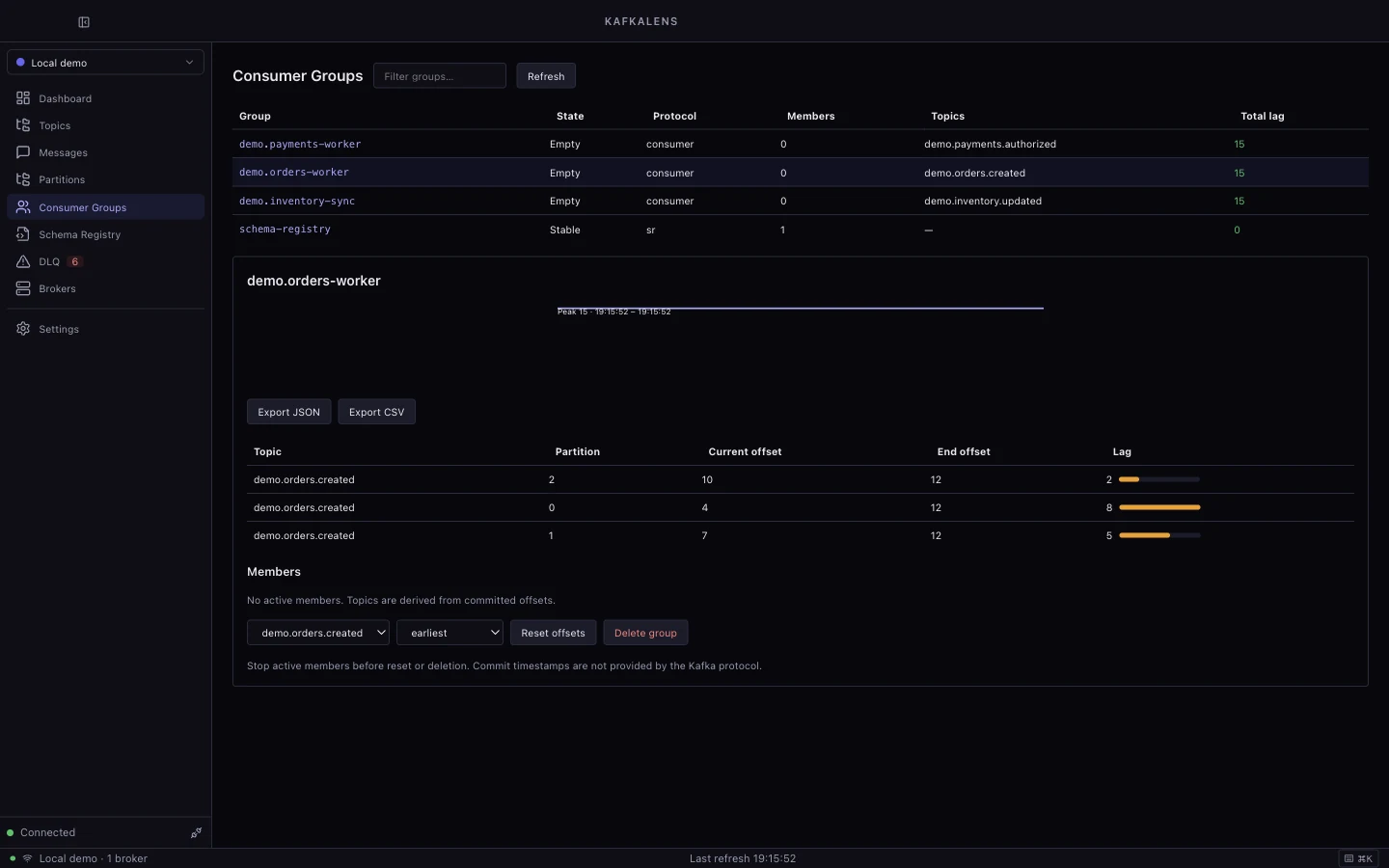The height and width of the screenshot is (868, 1389).
Task: Navigate to the Brokers page label
Action: click(58, 288)
